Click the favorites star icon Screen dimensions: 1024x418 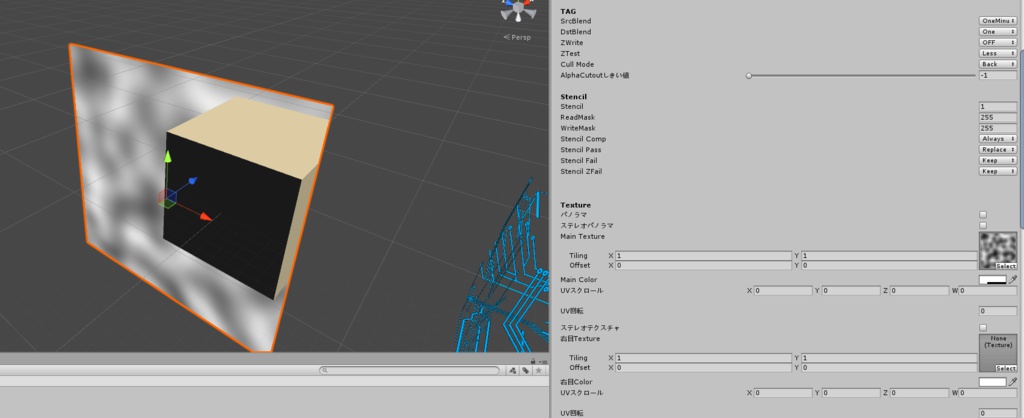tap(538, 370)
